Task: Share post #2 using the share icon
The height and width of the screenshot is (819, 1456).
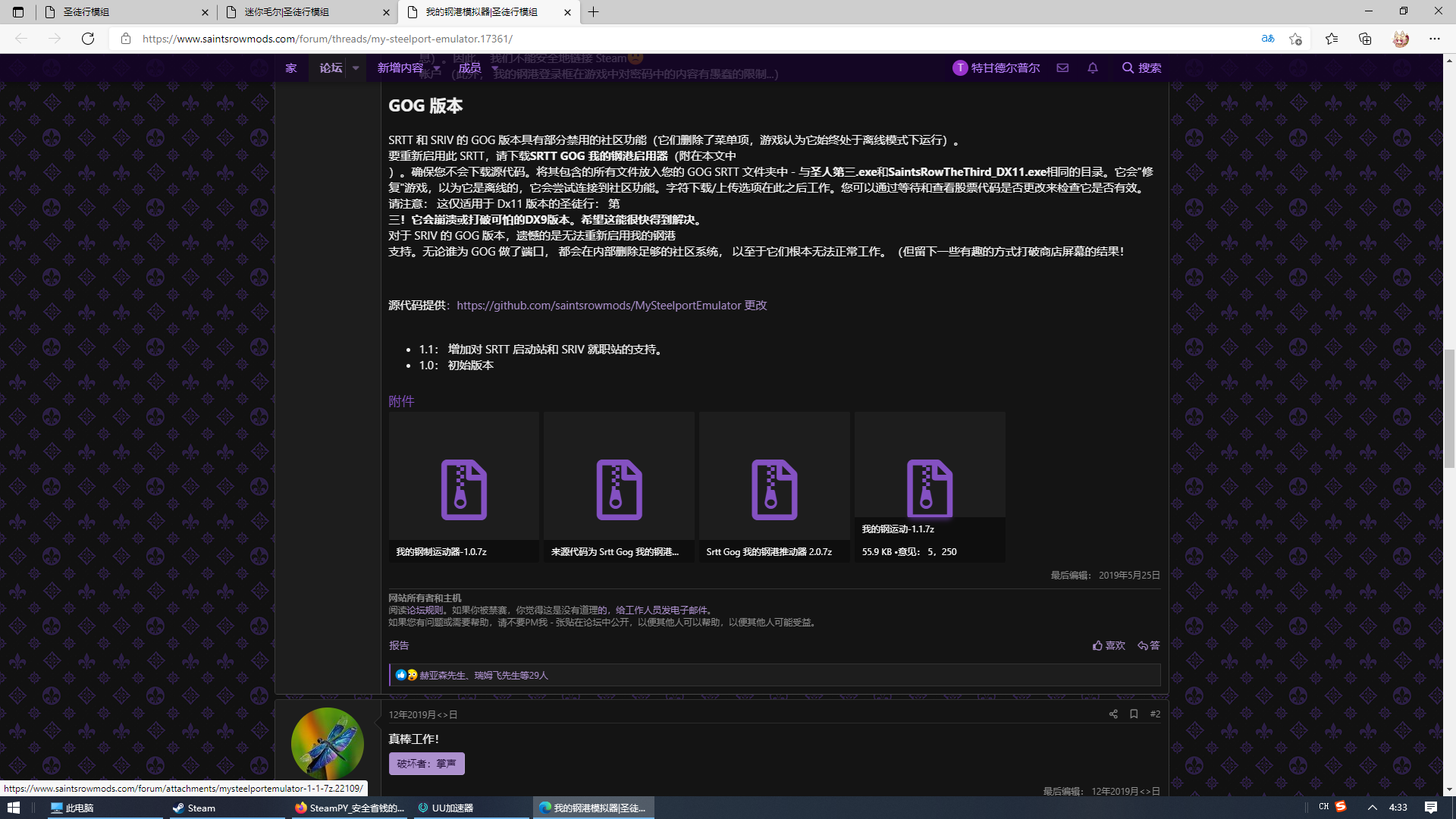Action: coord(1113,714)
